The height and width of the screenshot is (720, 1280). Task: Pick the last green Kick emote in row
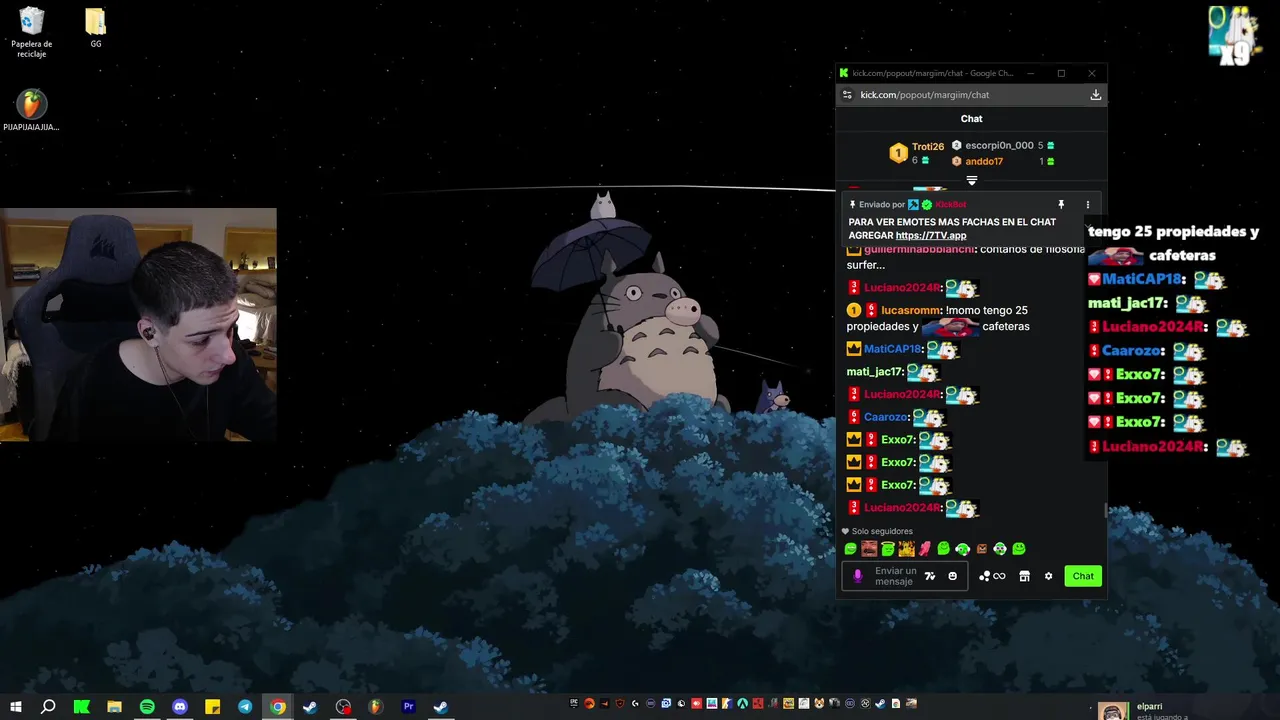(1019, 548)
